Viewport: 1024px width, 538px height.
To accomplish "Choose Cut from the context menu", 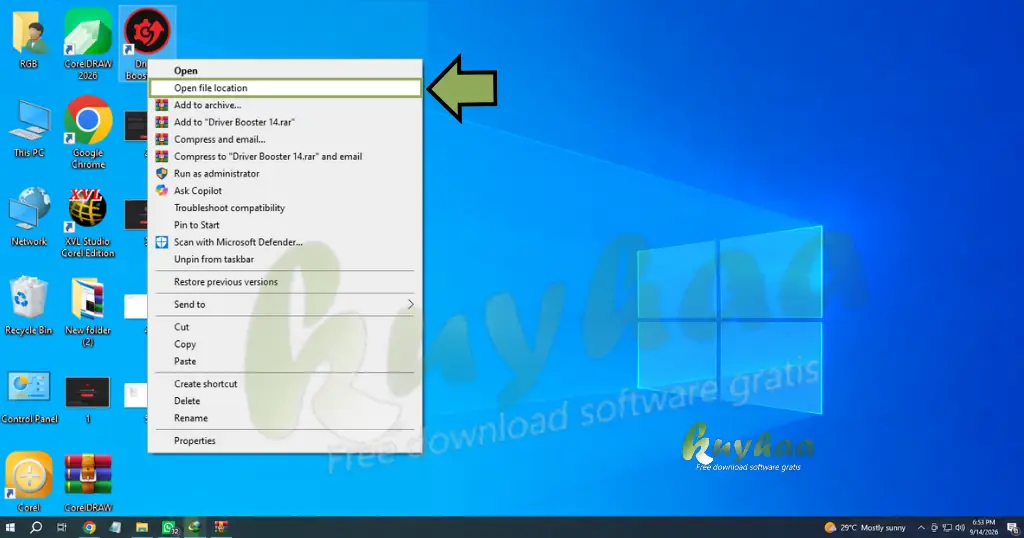I will [285, 327].
